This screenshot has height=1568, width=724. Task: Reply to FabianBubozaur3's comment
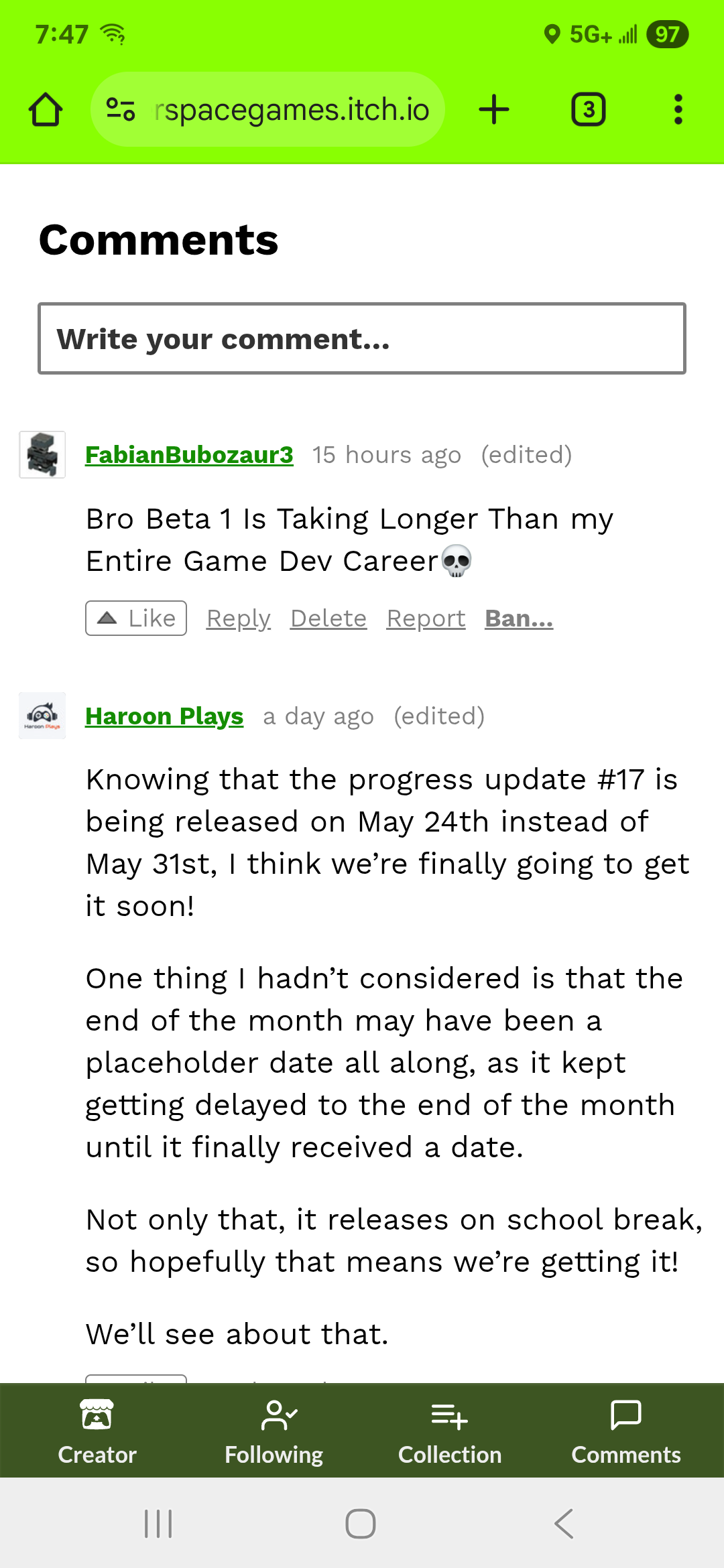[x=239, y=618]
